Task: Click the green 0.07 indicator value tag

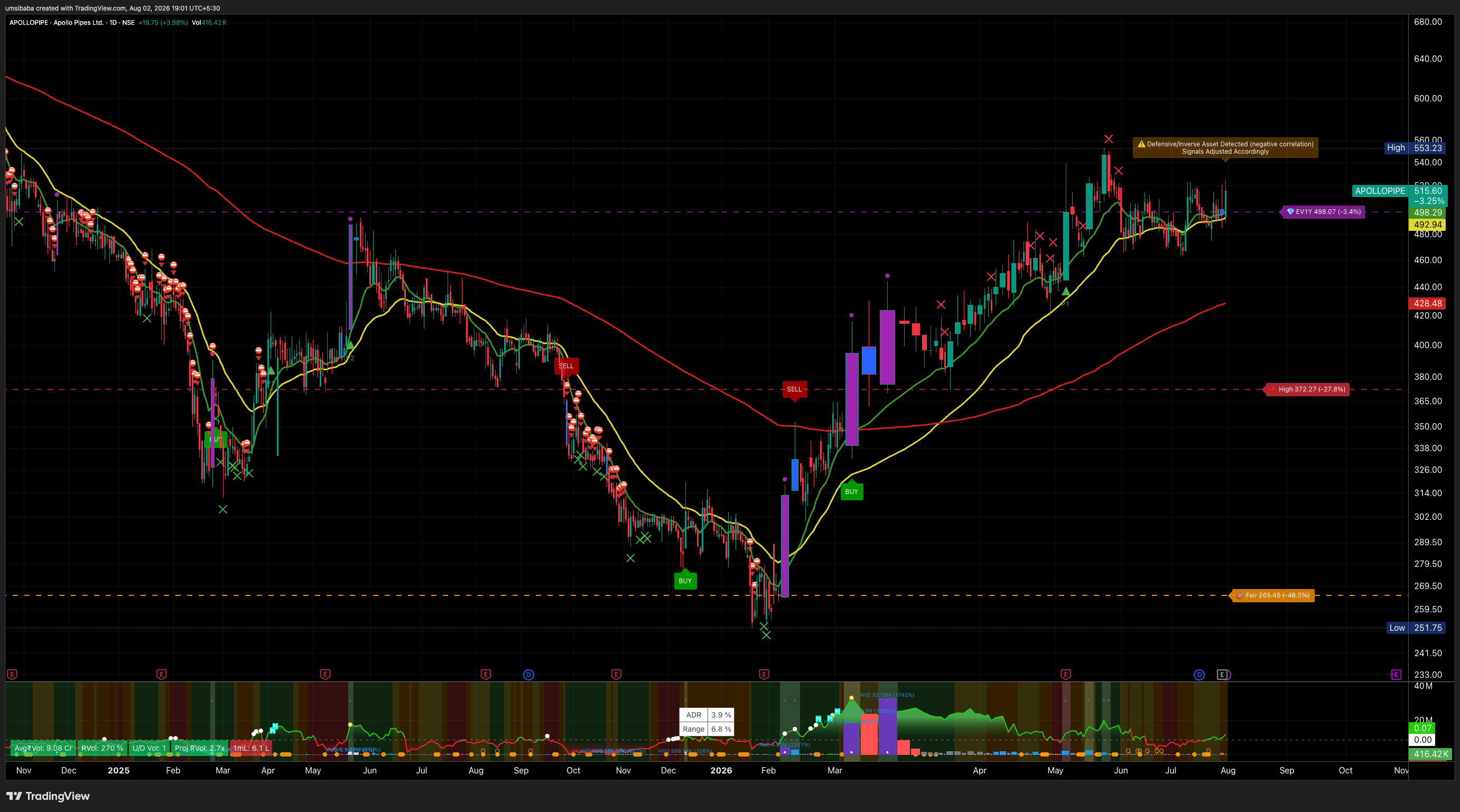Action: [1422, 728]
